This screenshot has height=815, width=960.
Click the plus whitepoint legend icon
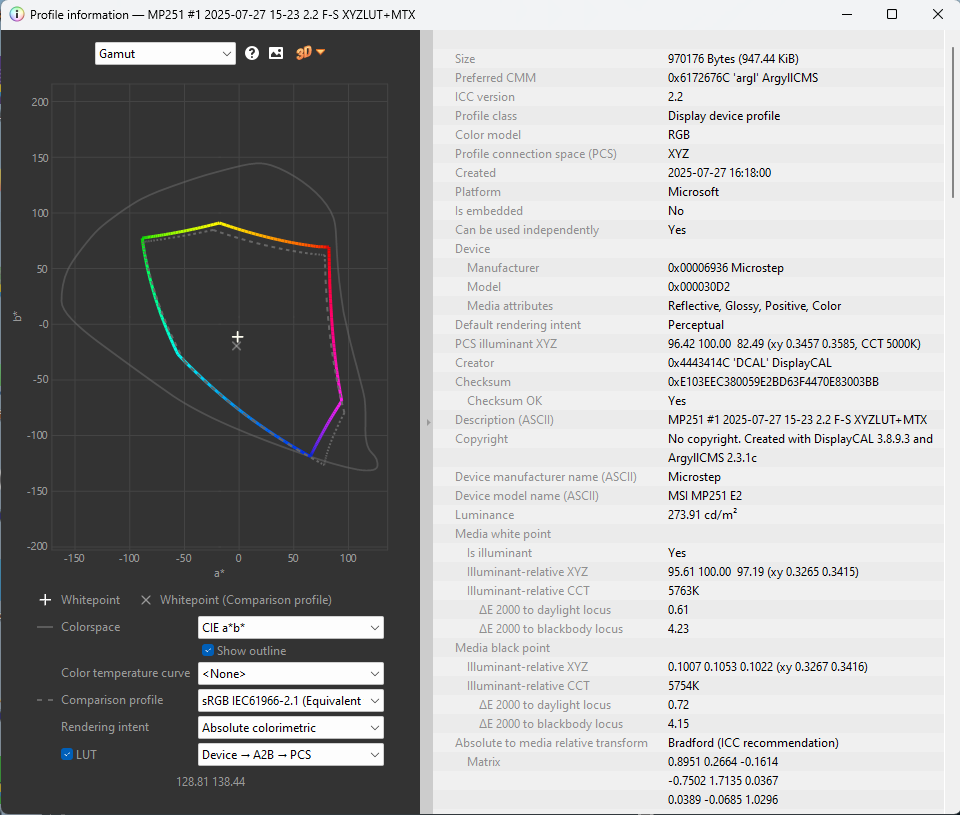45,600
